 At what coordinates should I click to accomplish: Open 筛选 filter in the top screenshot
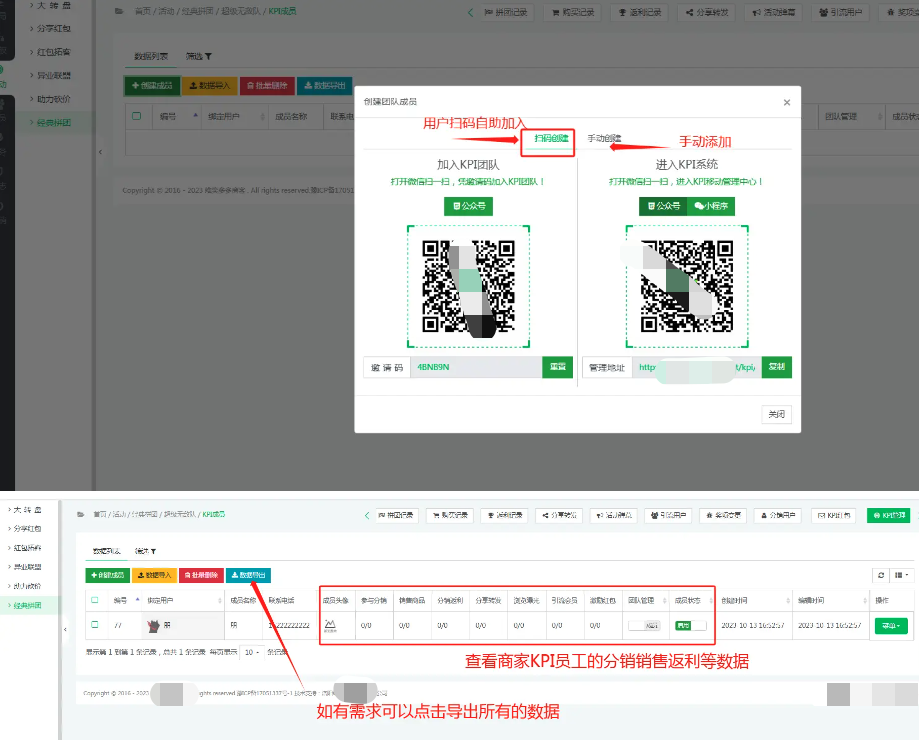point(199,56)
